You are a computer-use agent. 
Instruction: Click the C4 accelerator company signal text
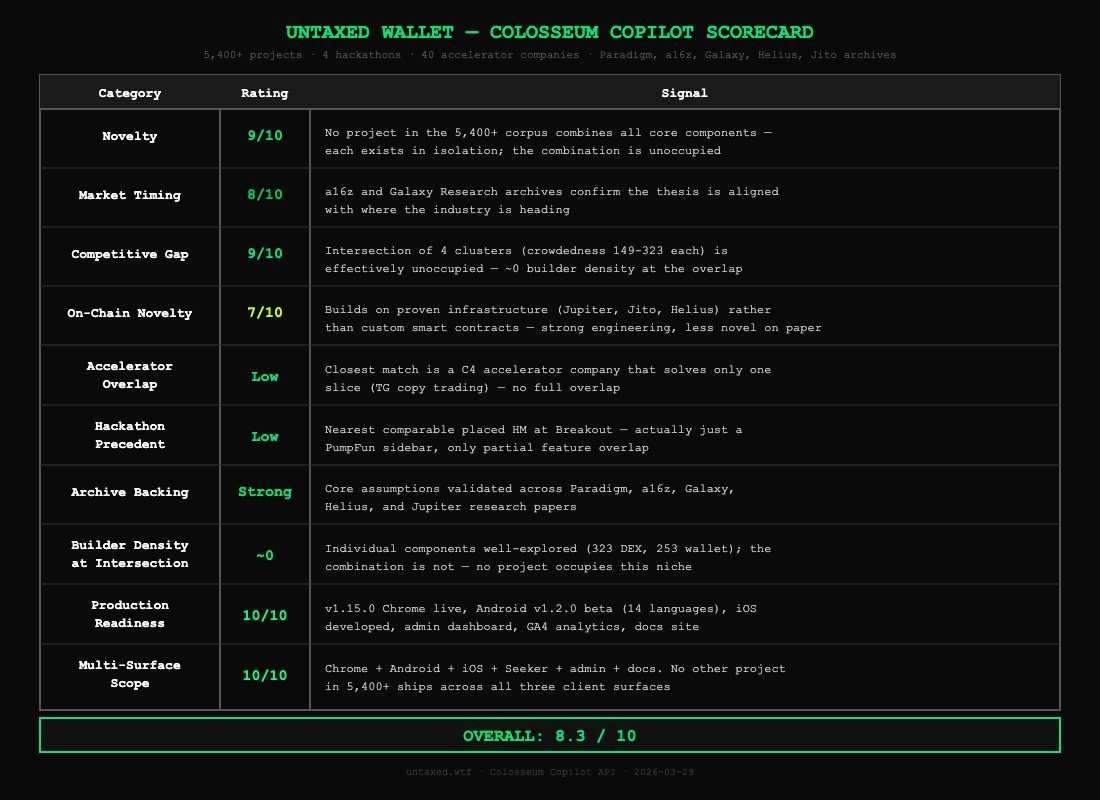click(548, 378)
